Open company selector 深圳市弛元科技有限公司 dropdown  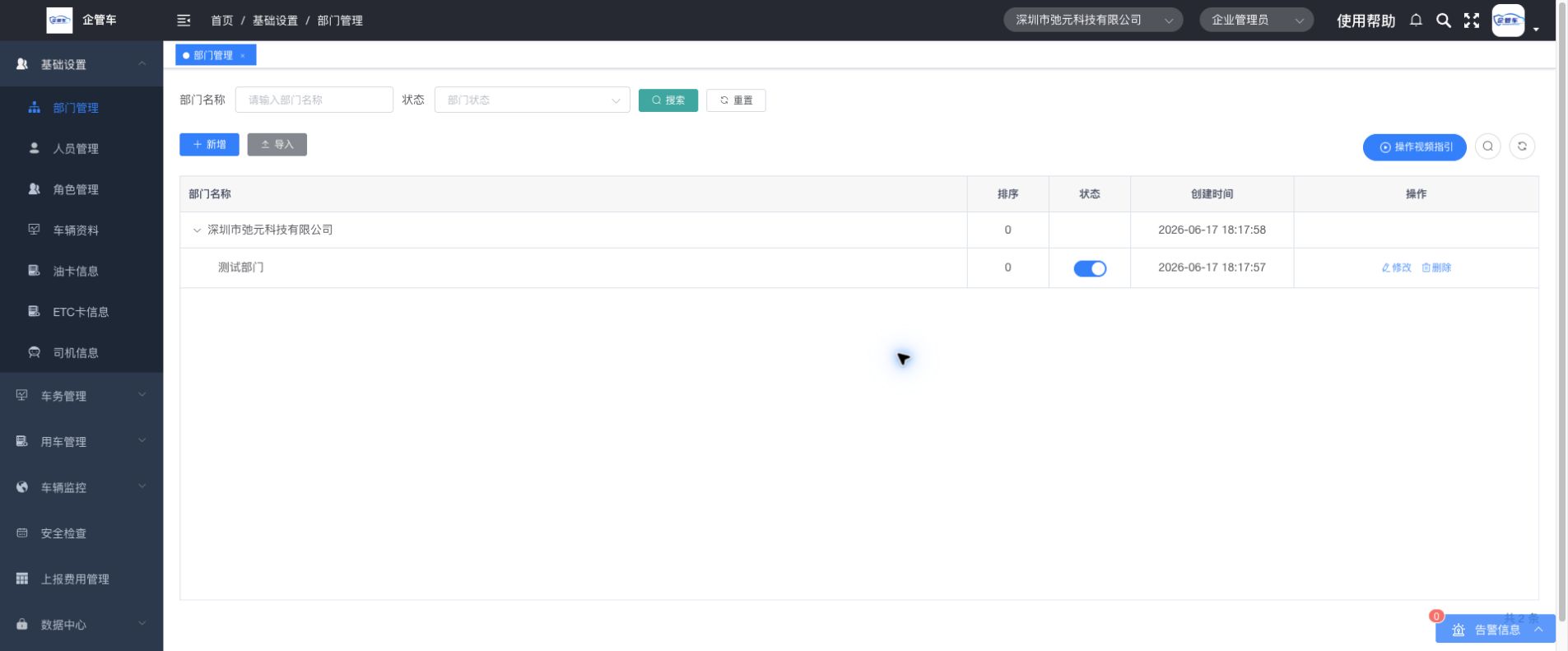pos(1093,21)
